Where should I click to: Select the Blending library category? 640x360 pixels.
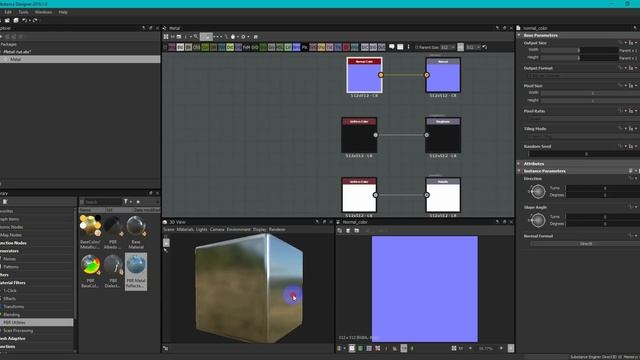pos(11,315)
